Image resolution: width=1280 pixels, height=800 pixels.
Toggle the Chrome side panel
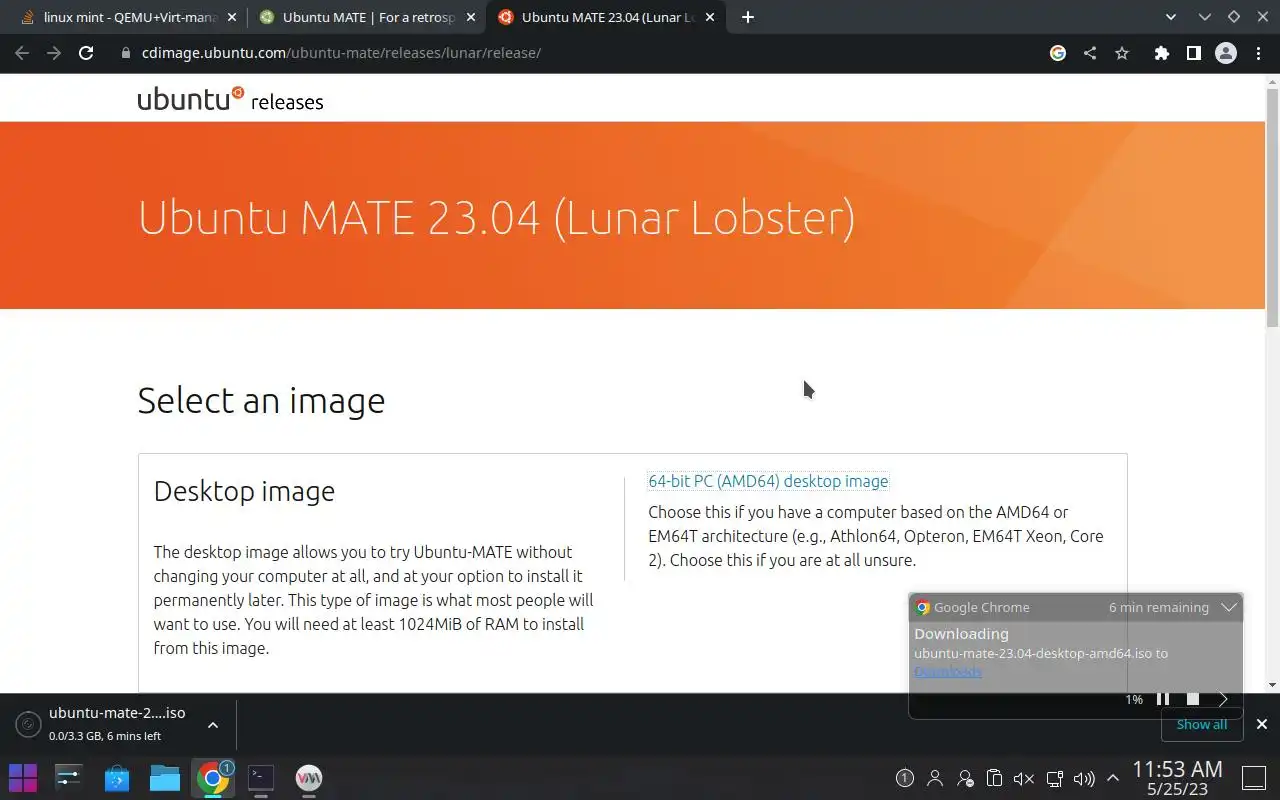[x=1193, y=53]
